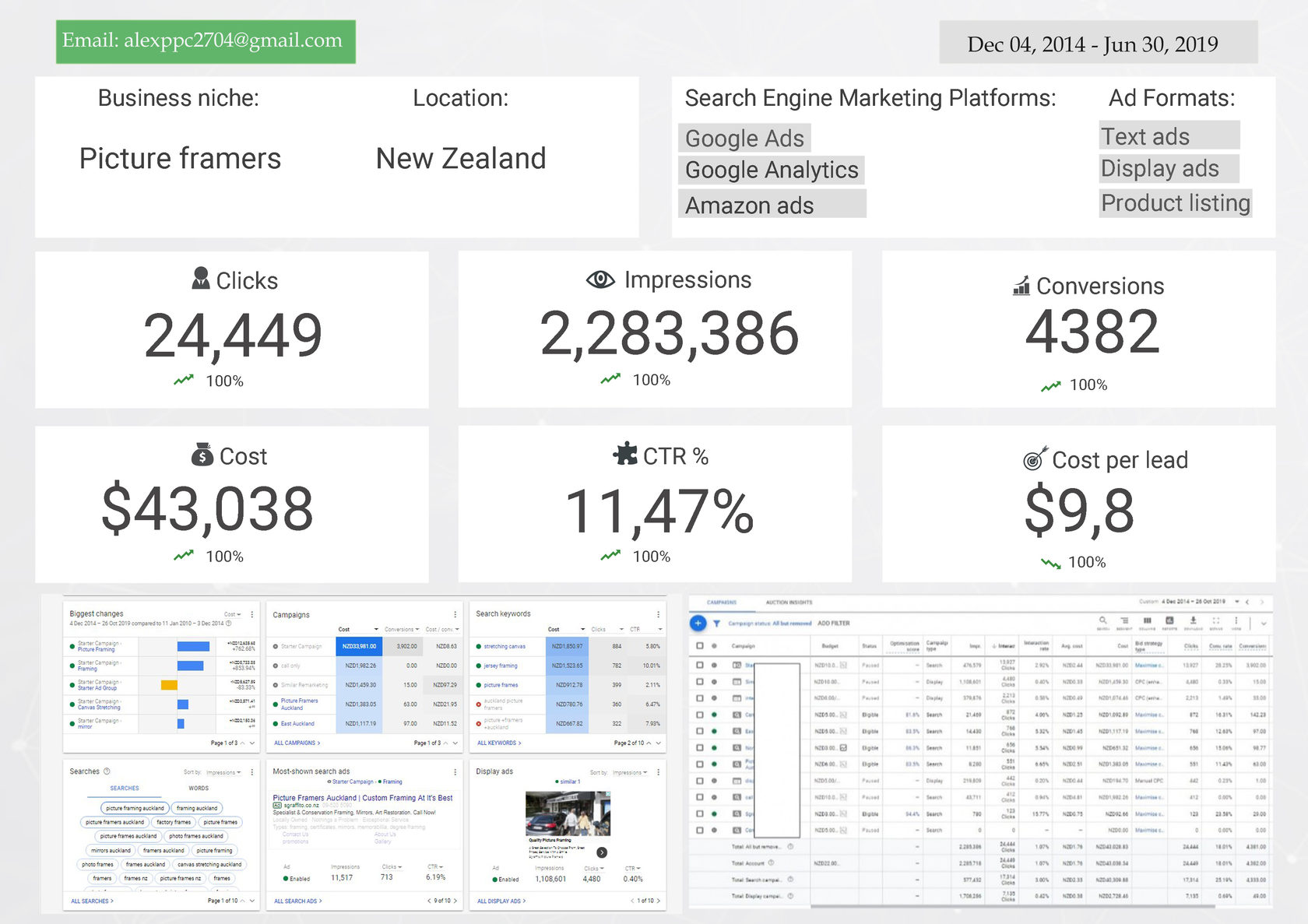Viewport: 1308px width, 924px height.
Task: Tick the select-all checkbox in campaign table header
Action: pos(699,646)
